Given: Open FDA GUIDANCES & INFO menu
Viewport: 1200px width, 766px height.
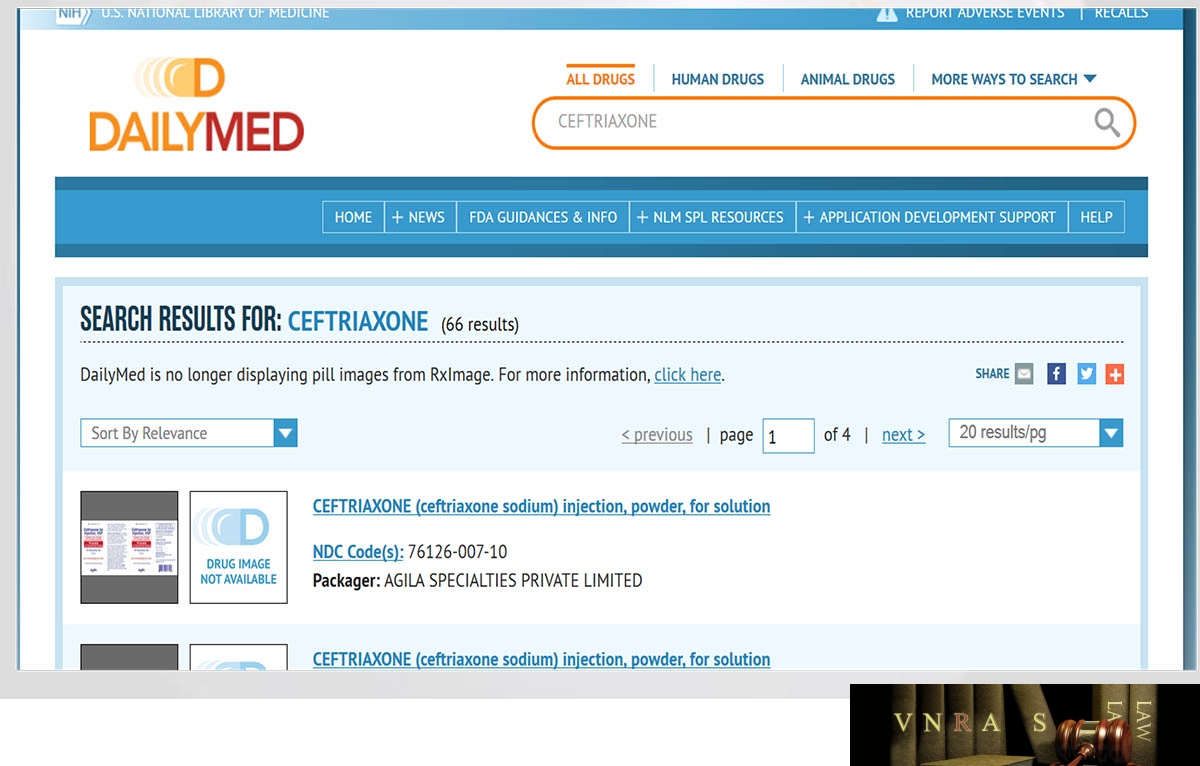Looking at the screenshot, I should [x=543, y=217].
